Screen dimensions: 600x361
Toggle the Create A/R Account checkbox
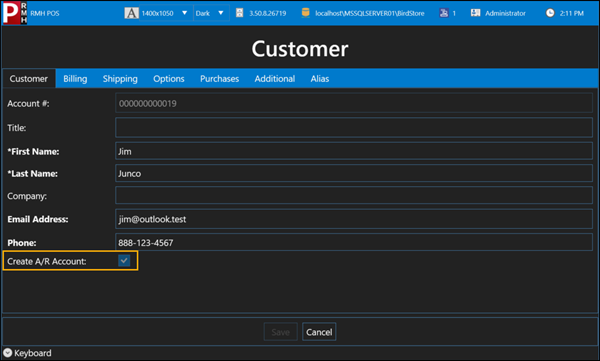point(124,261)
